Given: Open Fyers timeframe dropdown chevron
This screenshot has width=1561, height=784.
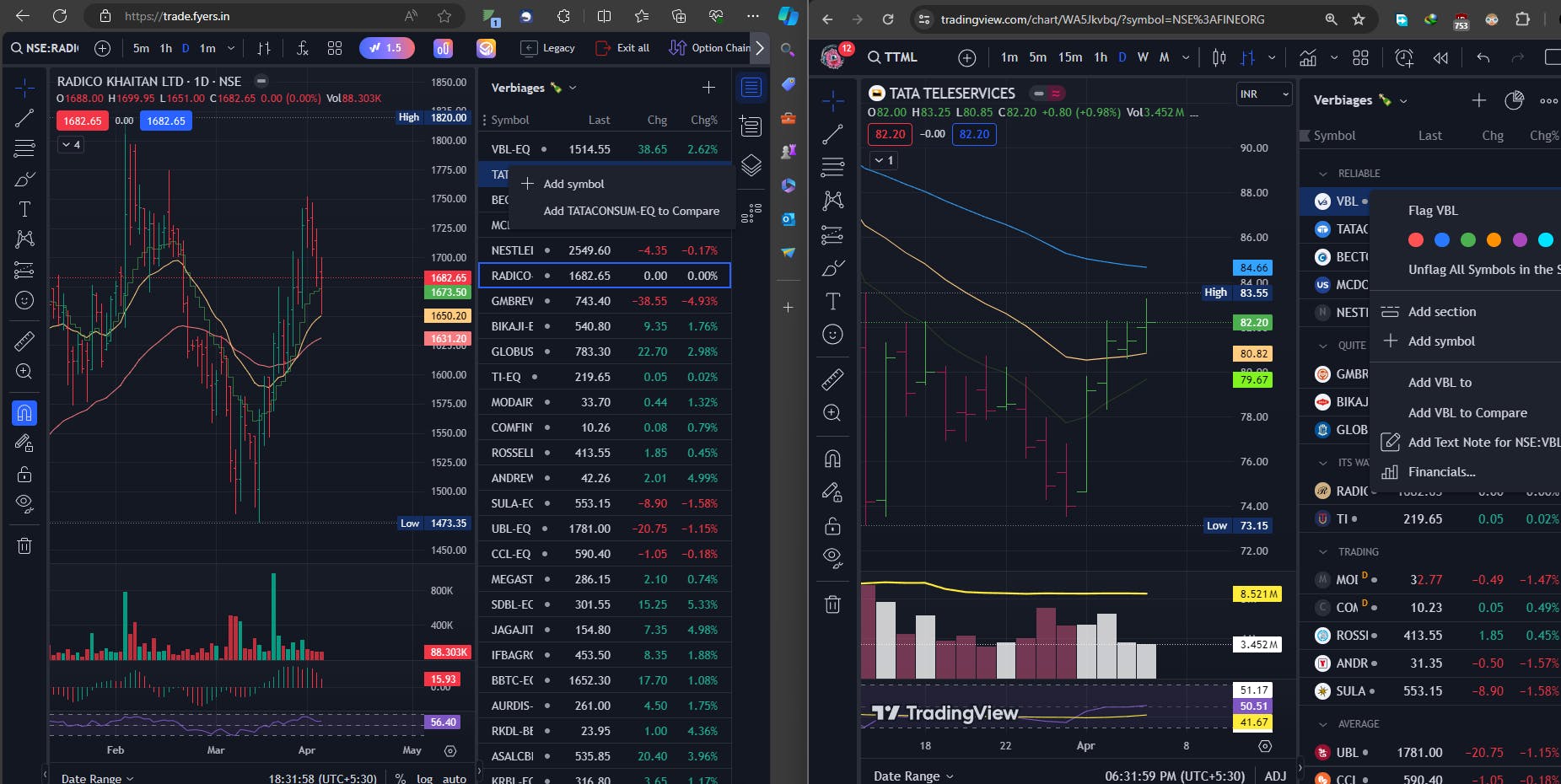Looking at the screenshot, I should tap(231, 48).
